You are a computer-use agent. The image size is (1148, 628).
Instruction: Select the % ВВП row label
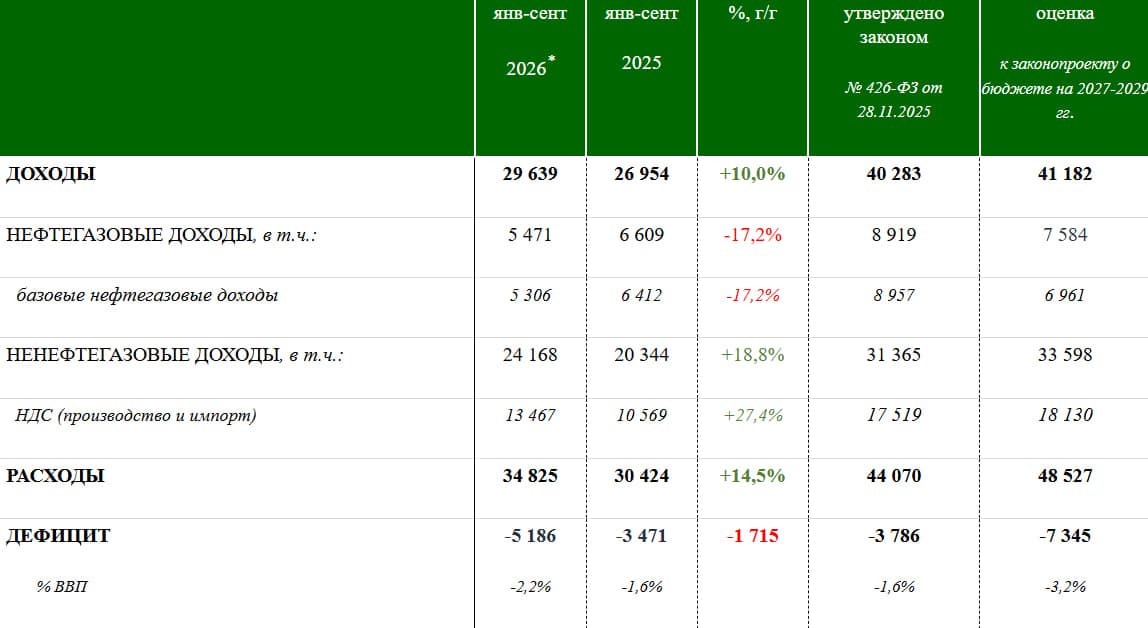[x=62, y=586]
